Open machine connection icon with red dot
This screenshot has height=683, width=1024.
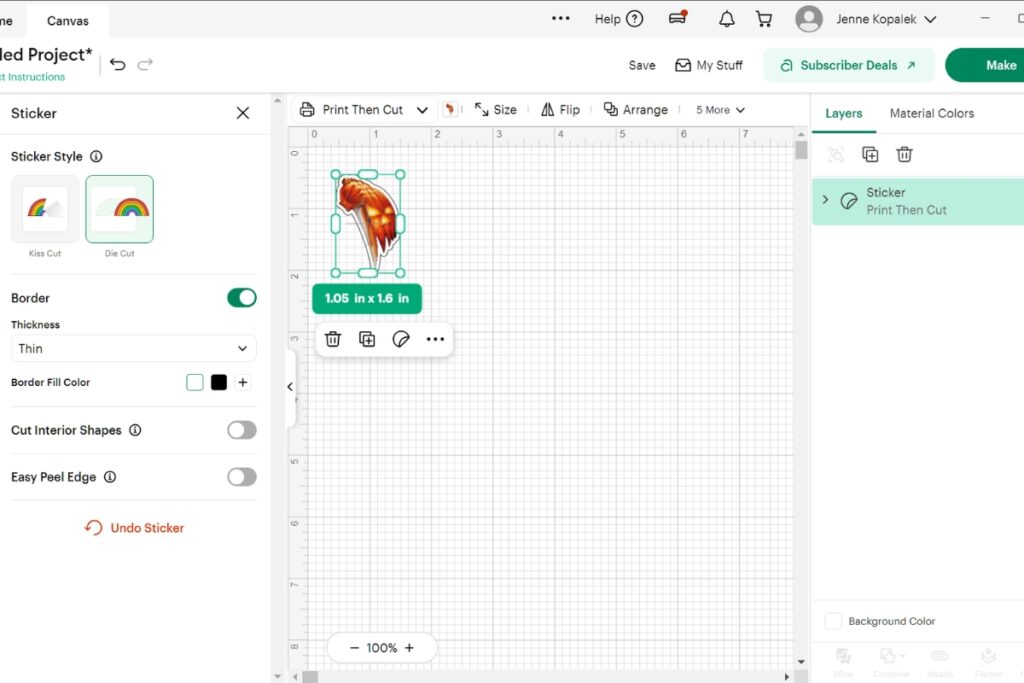[x=678, y=18]
